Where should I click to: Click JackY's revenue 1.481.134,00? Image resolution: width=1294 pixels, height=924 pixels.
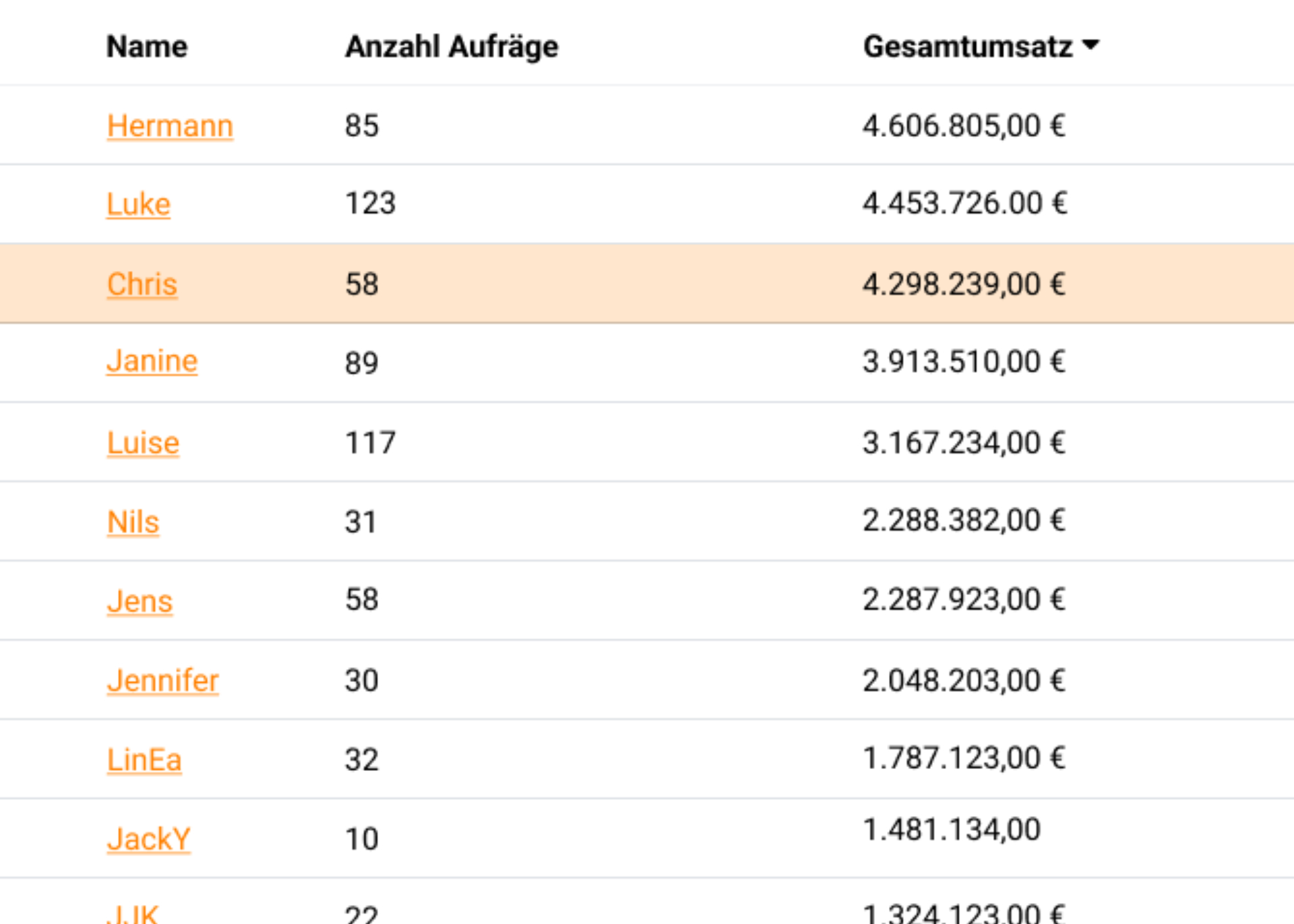click(952, 829)
